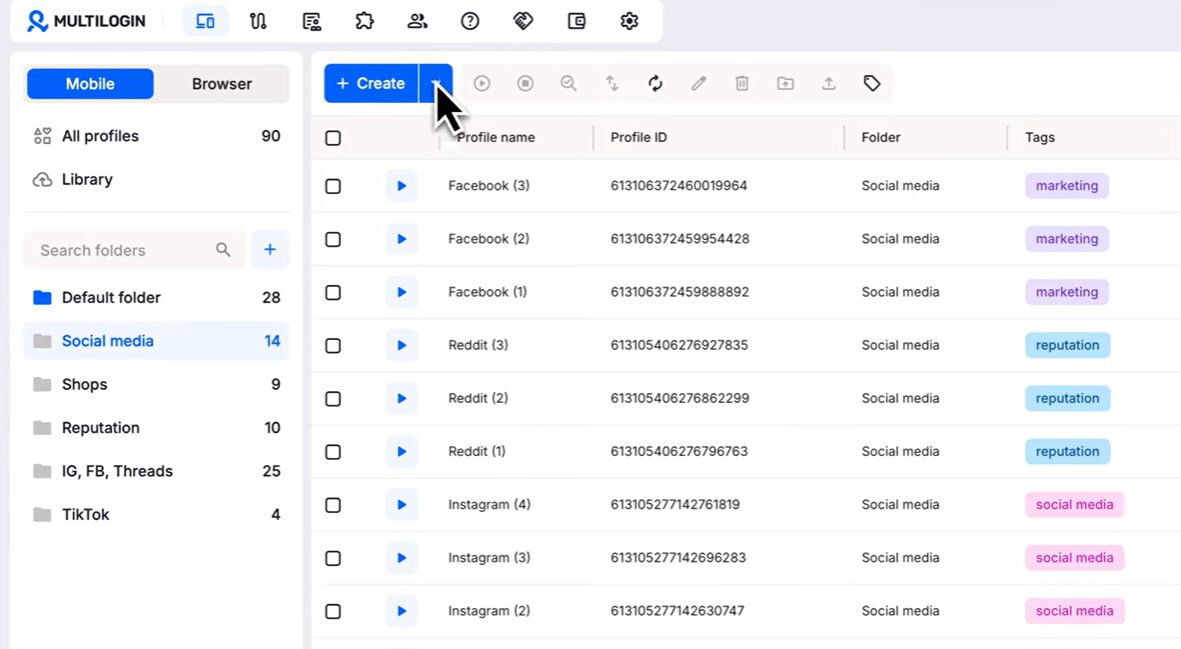Open the Library section
This screenshot has height=649, width=1181.
point(157,179)
